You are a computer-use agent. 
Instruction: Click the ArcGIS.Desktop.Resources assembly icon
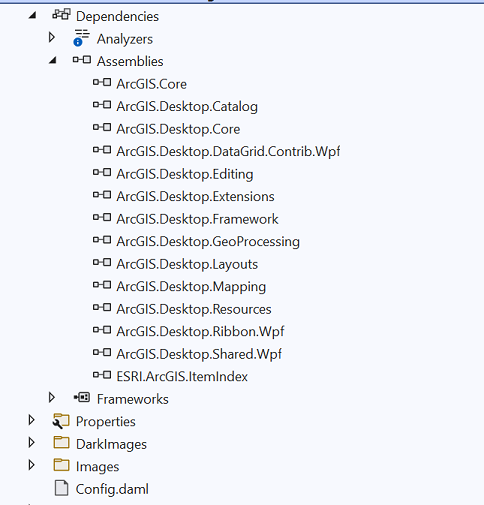click(x=102, y=307)
